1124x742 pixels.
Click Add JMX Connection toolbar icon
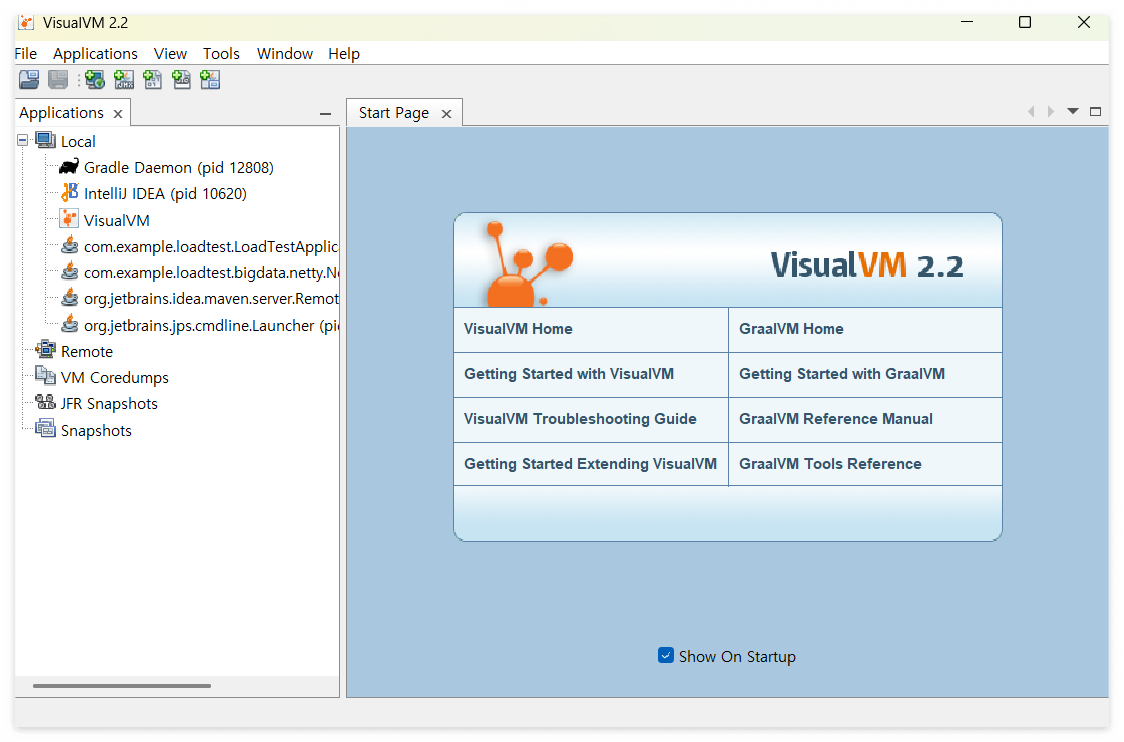coord(124,80)
